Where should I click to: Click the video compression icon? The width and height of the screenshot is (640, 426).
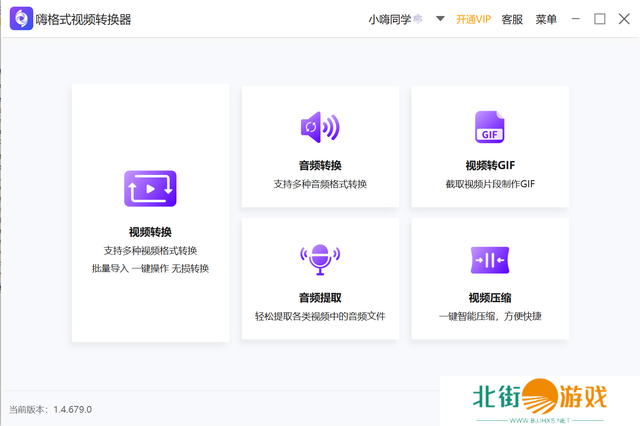[490, 259]
